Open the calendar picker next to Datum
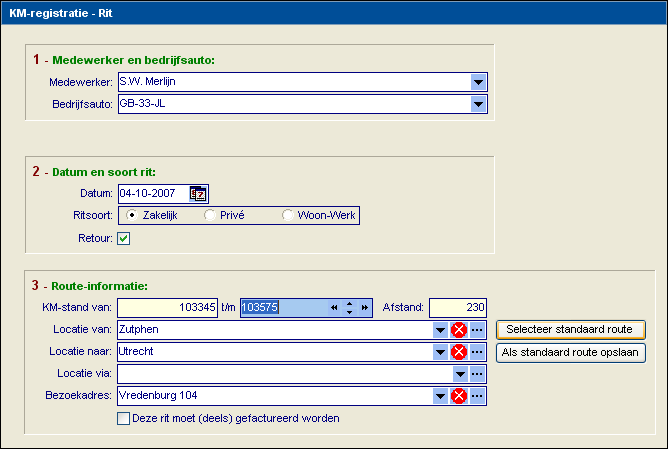This screenshot has height=449, width=668. (198, 194)
